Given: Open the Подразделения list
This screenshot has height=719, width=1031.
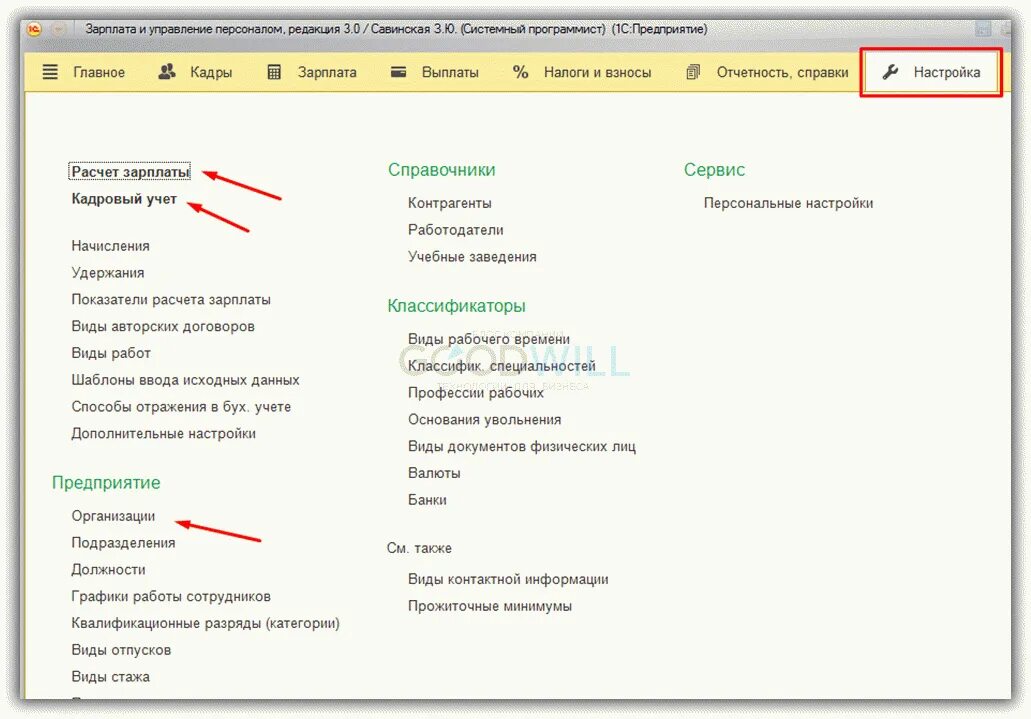Looking at the screenshot, I should click(x=124, y=543).
